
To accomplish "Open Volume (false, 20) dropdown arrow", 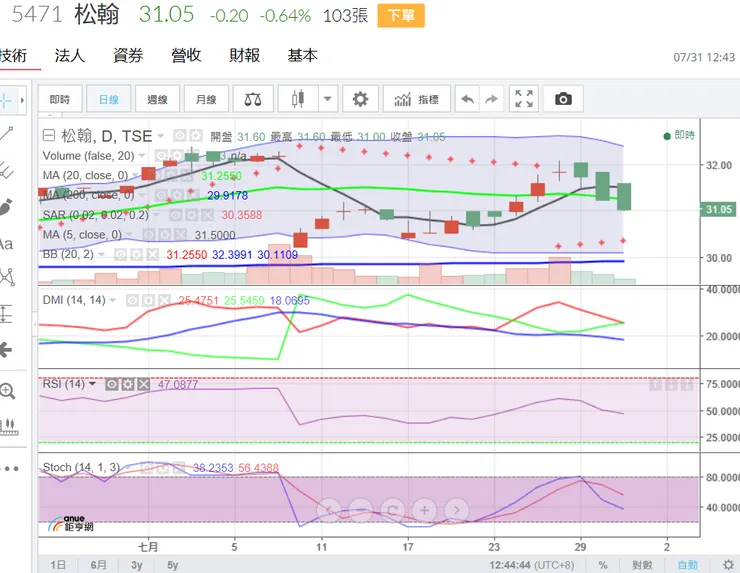I will pyautogui.click(x=142, y=156).
